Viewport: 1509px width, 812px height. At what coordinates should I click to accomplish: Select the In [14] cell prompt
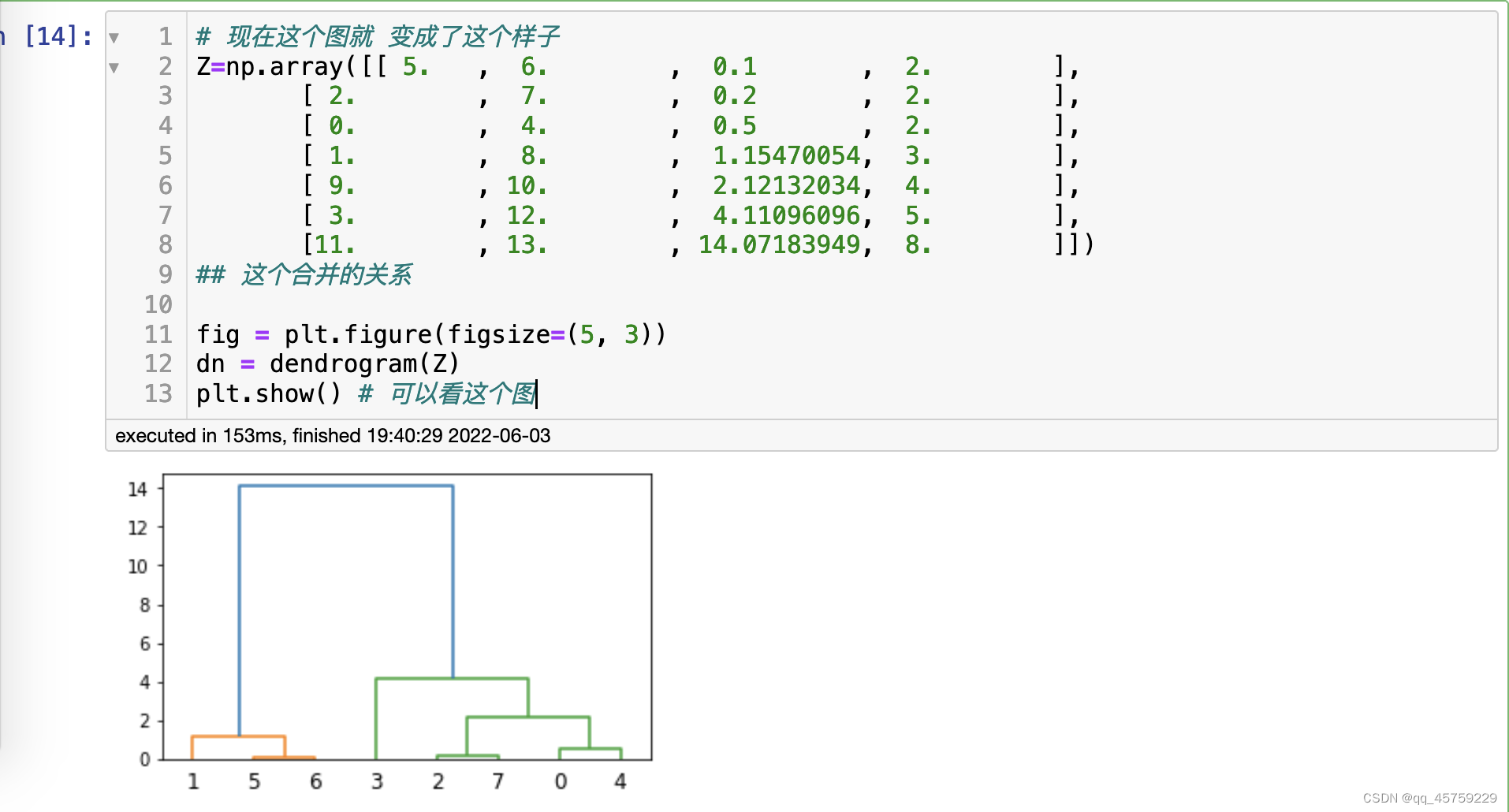click(47, 36)
